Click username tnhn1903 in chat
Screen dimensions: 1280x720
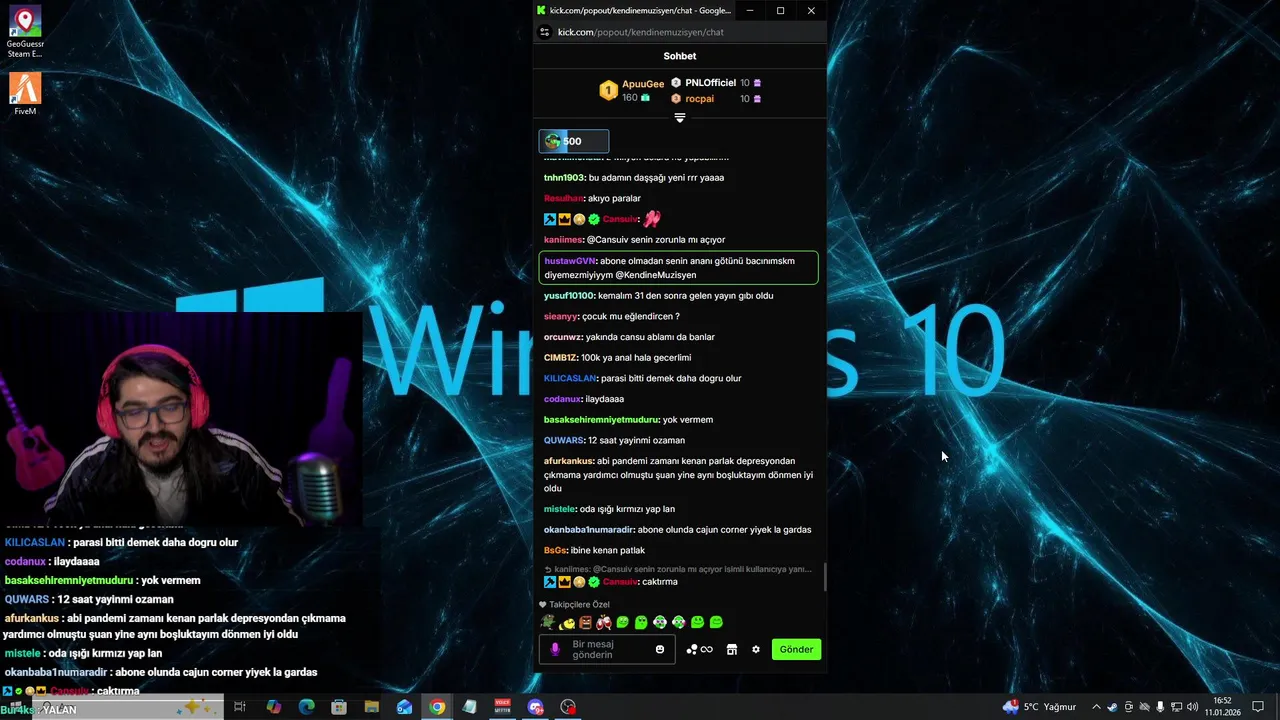click(x=564, y=178)
